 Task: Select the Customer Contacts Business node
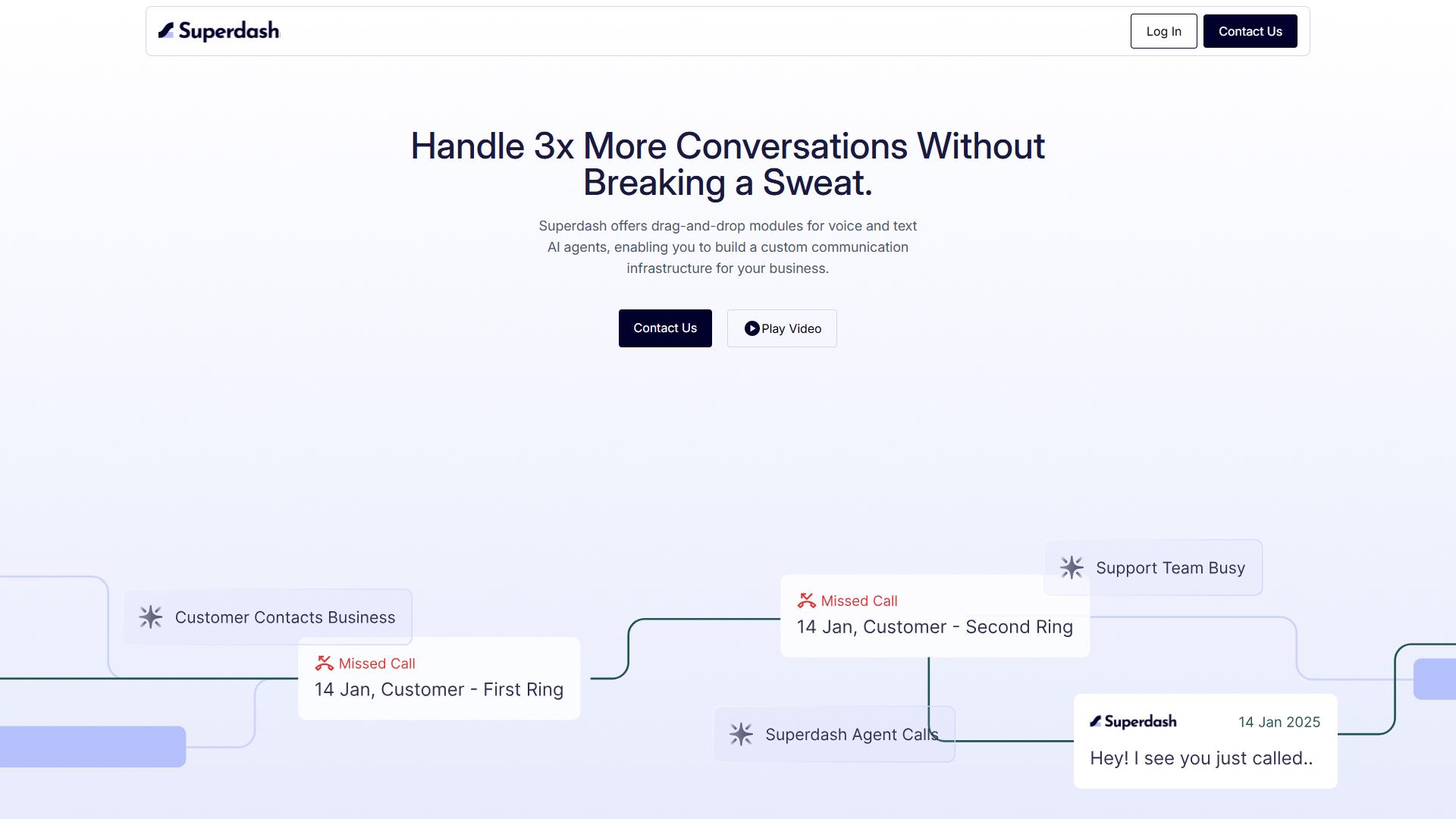coord(268,617)
